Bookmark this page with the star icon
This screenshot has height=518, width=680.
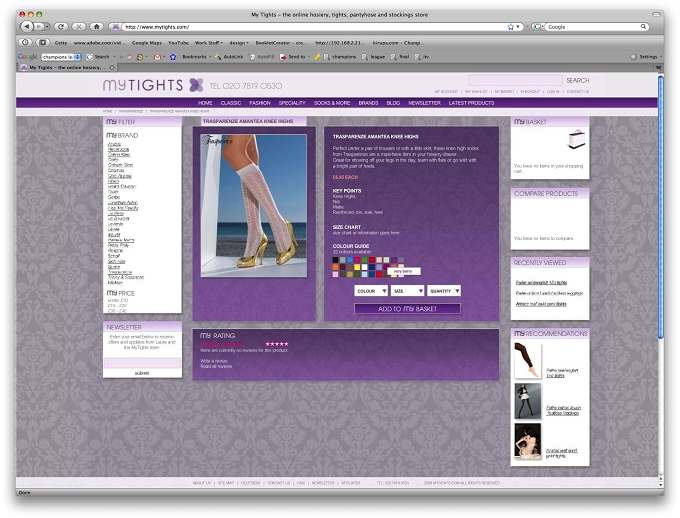(510, 27)
